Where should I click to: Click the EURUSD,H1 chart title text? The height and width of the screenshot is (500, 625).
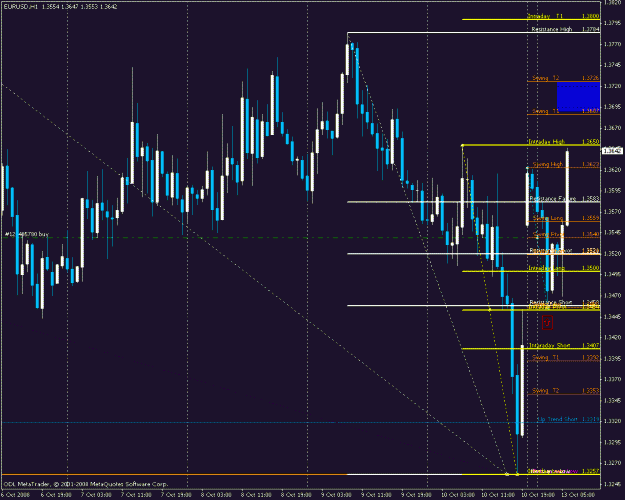(x=60, y=6)
